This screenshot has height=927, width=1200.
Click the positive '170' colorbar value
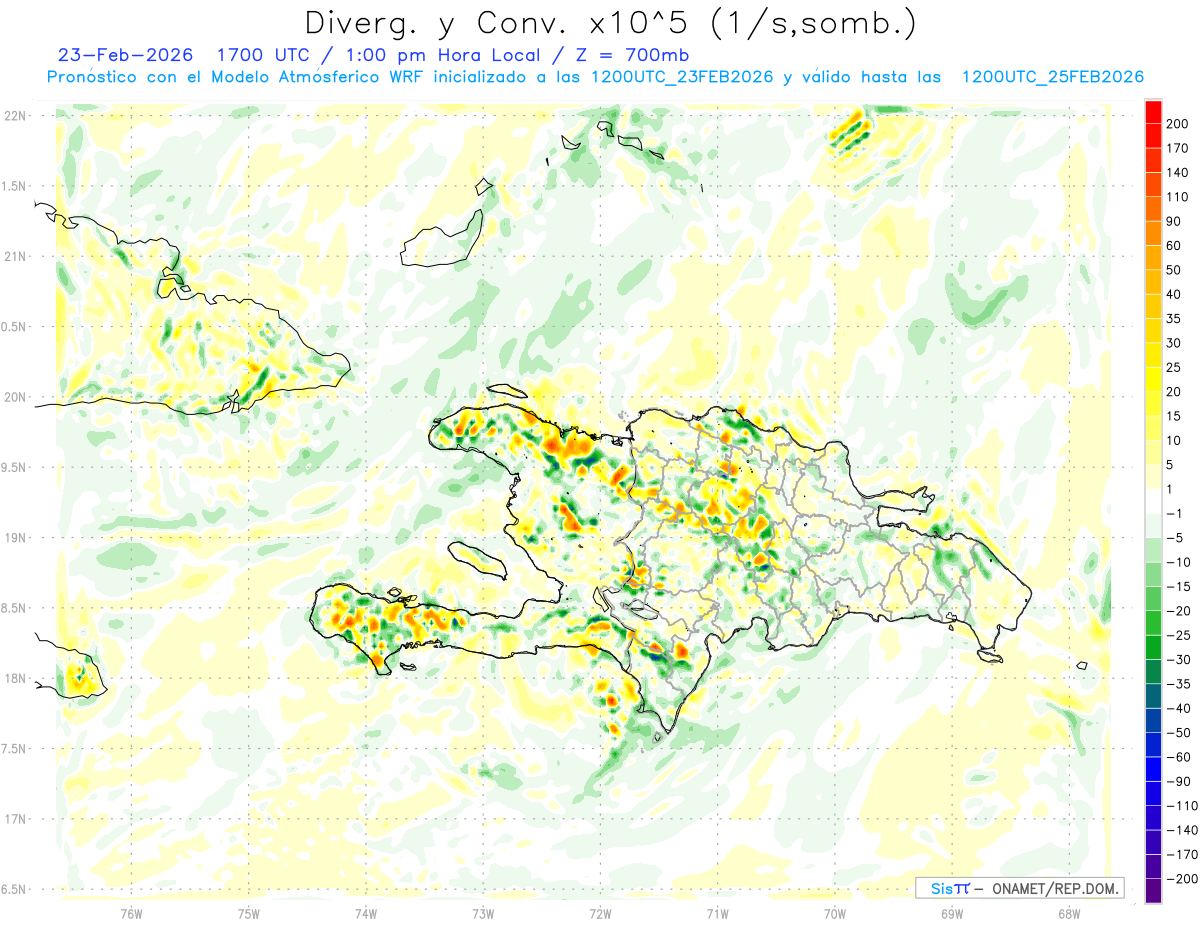coord(1178,148)
